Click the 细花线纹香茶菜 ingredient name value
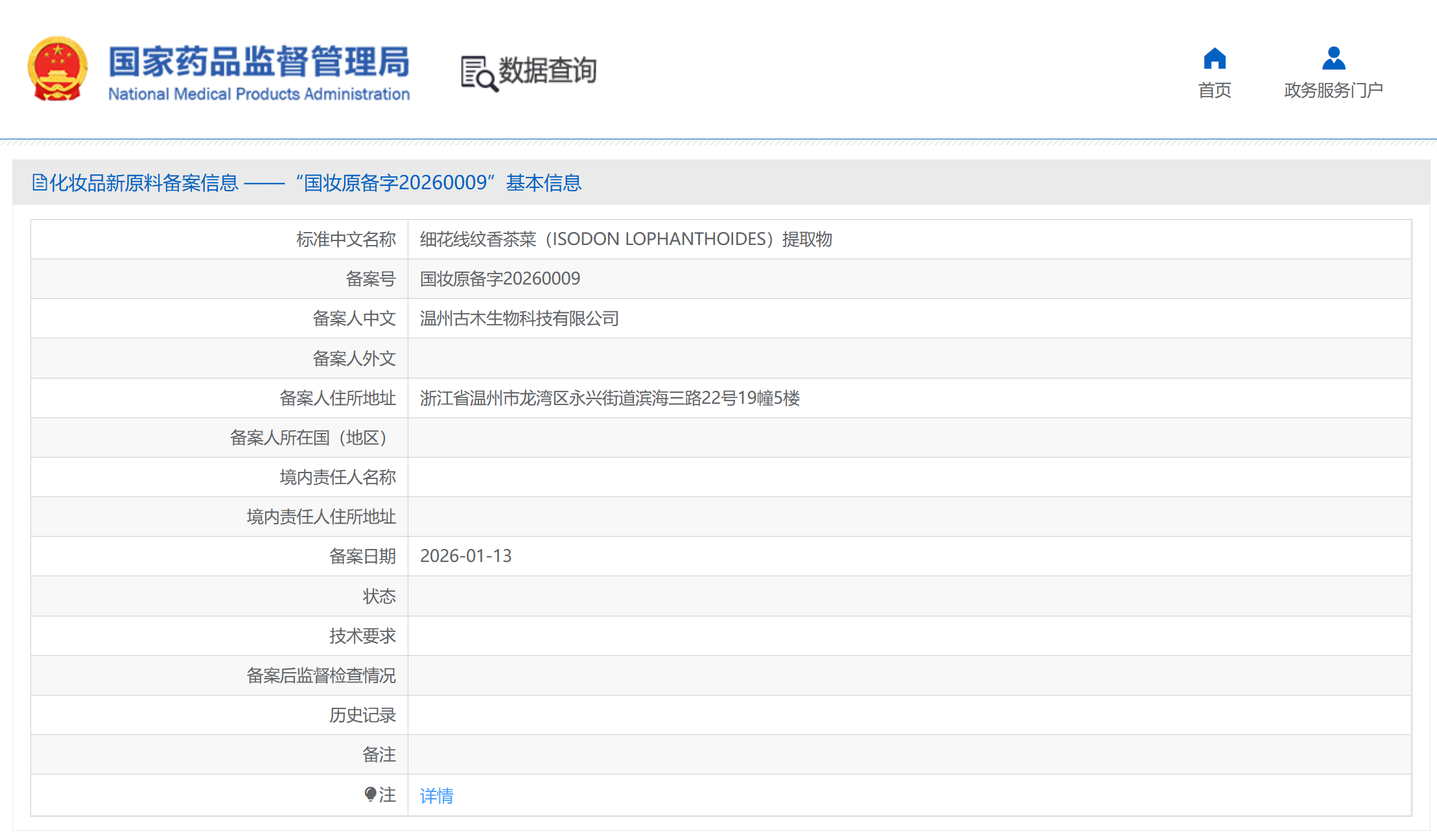This screenshot has width=1437, height=840. pos(625,239)
